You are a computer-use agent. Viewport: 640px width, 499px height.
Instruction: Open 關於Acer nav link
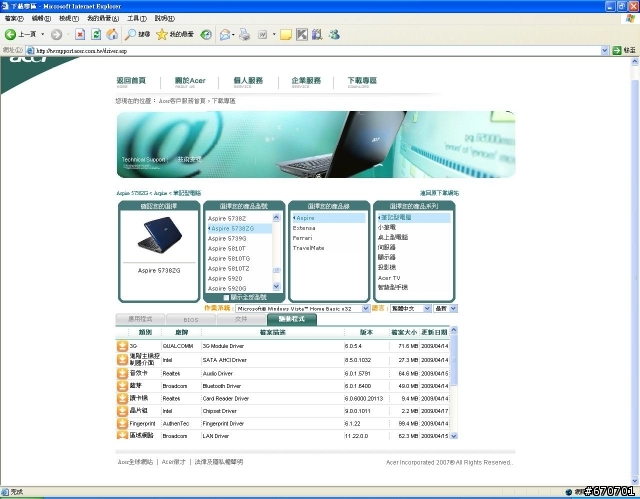[190, 81]
